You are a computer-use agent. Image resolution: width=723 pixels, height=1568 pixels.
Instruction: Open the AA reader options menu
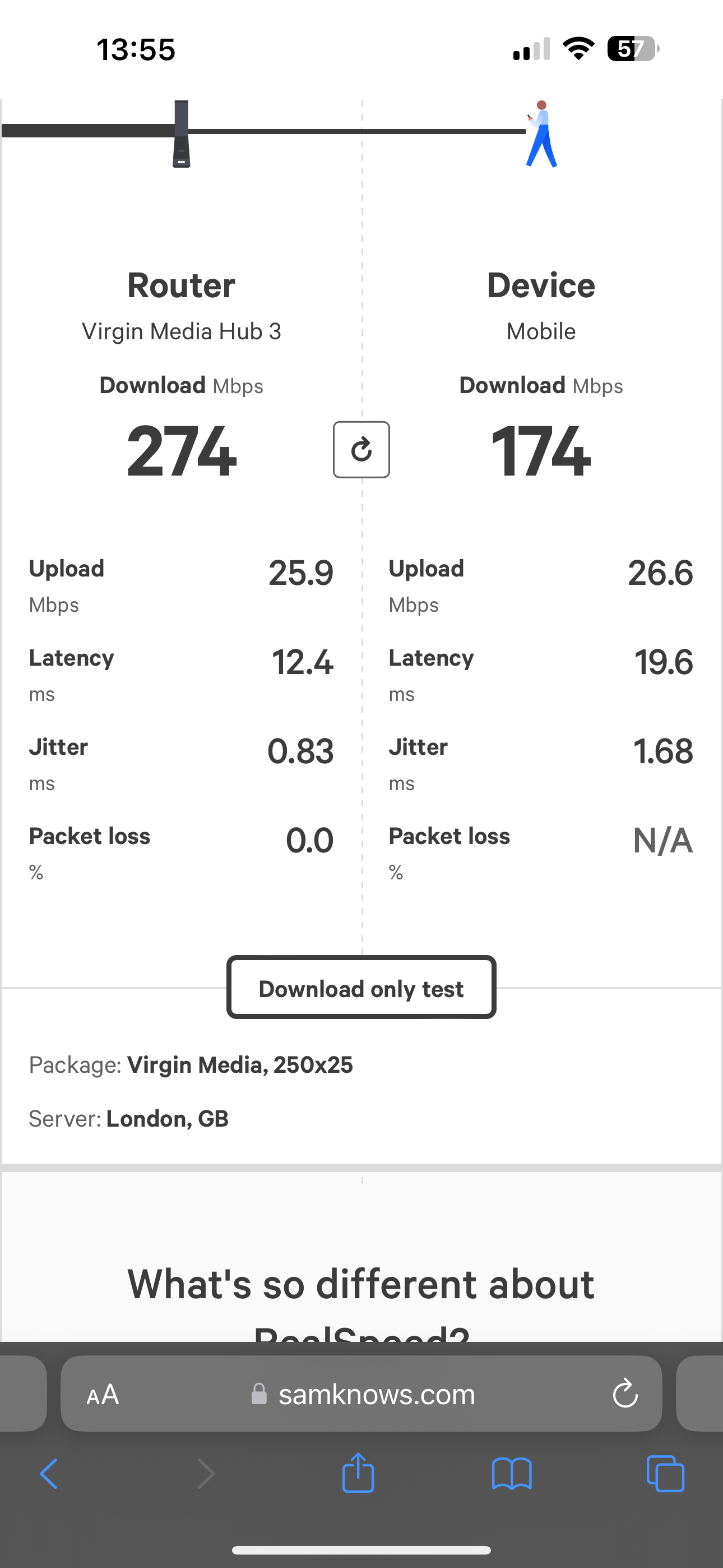(102, 1395)
